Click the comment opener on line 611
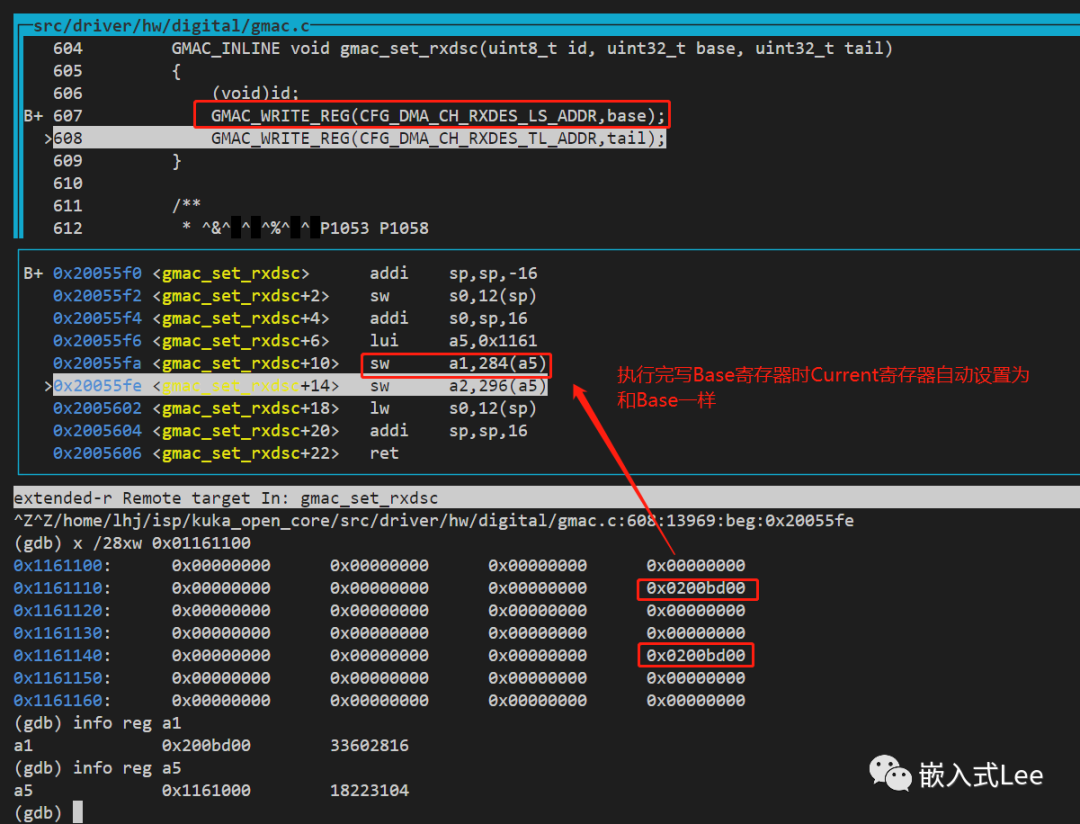1080x824 pixels. coord(186,205)
